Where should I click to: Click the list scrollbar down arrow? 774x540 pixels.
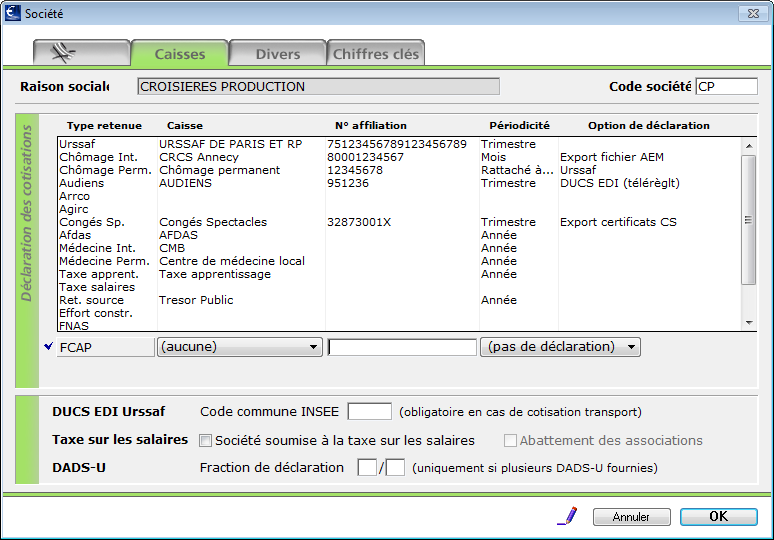pos(749,323)
